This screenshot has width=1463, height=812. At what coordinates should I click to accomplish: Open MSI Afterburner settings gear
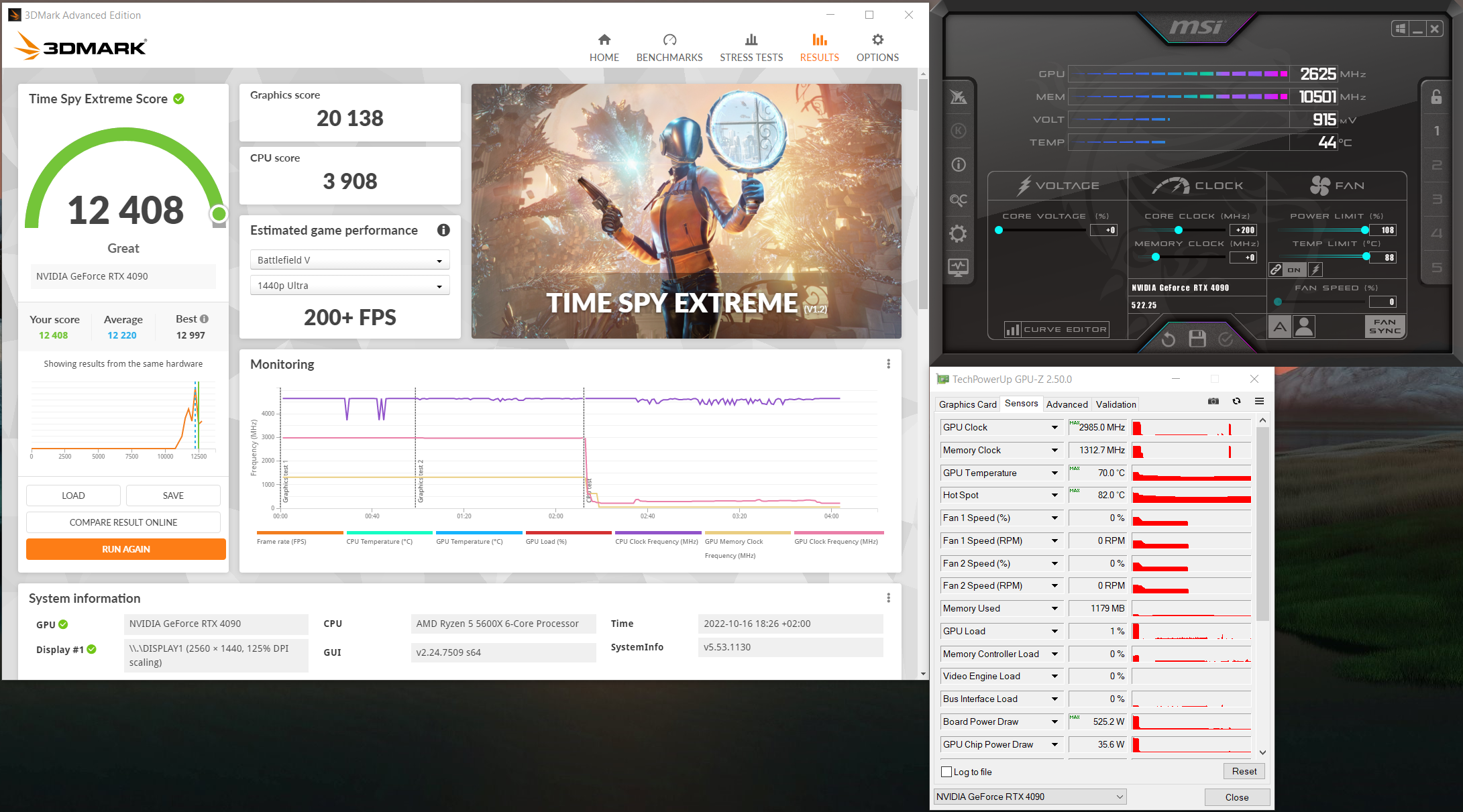tap(958, 234)
